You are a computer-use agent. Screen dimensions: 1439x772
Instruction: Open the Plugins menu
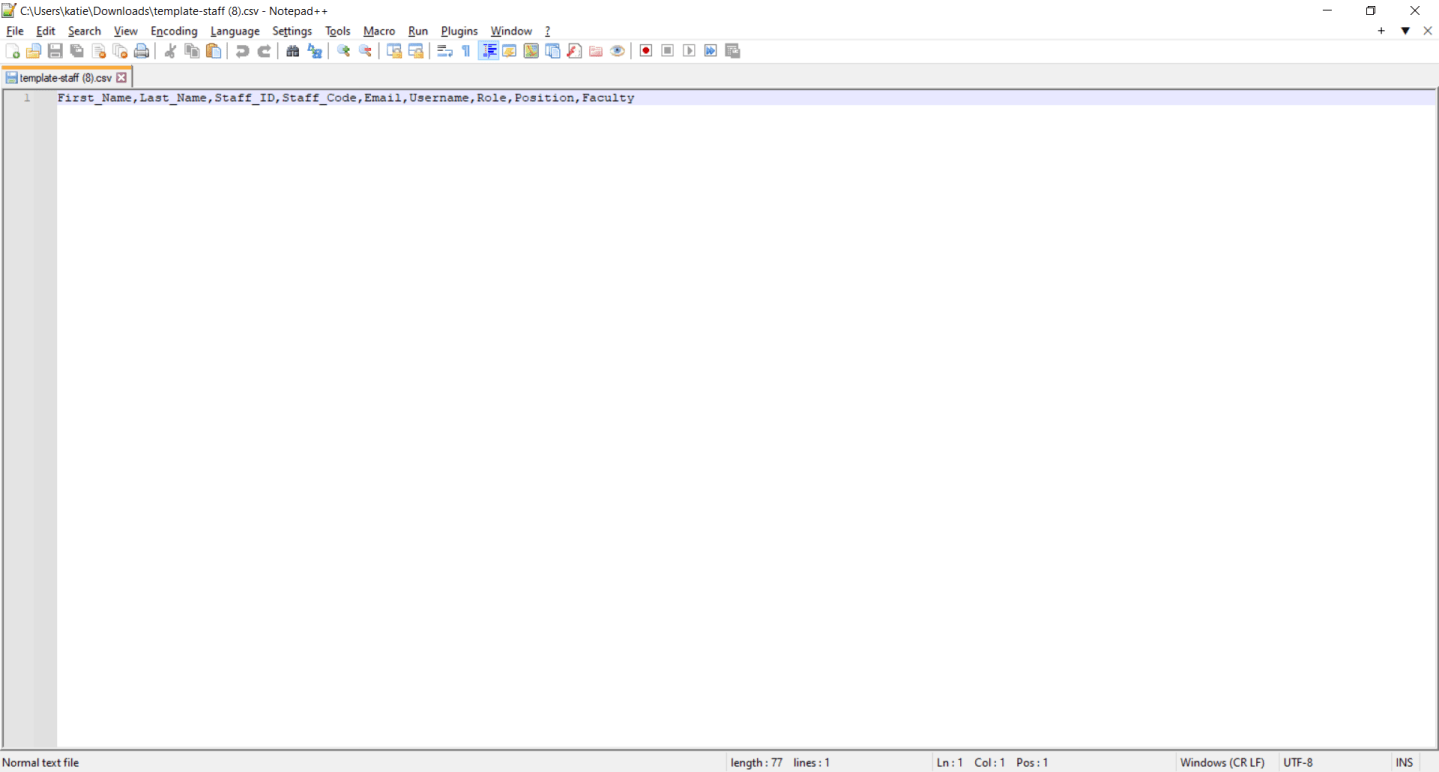(459, 31)
